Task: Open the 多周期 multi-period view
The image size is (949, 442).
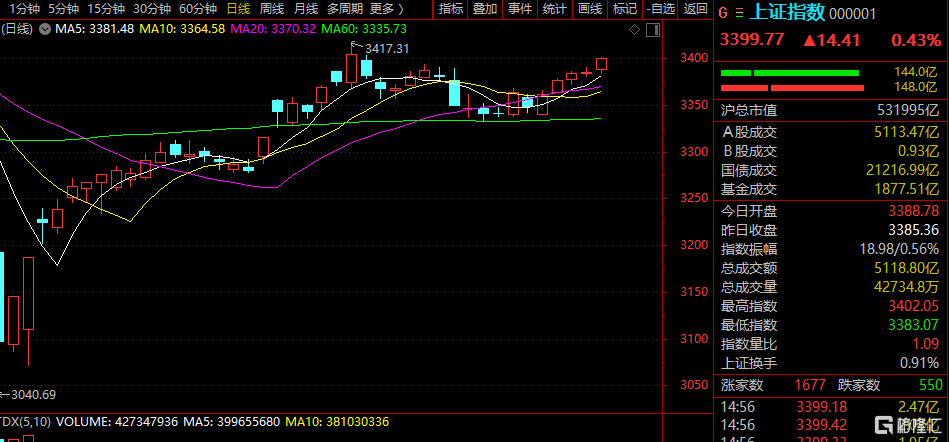Action: click(x=344, y=9)
